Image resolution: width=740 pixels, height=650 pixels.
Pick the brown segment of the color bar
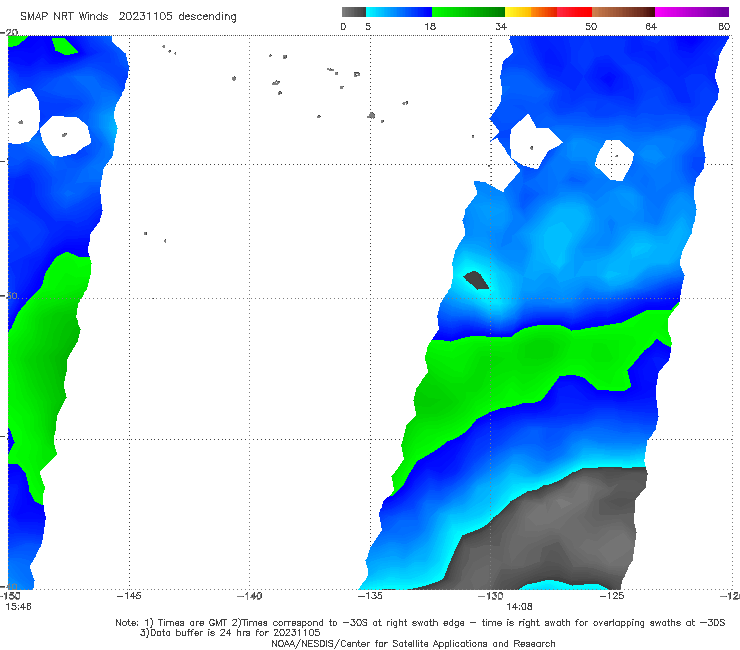click(x=623, y=12)
